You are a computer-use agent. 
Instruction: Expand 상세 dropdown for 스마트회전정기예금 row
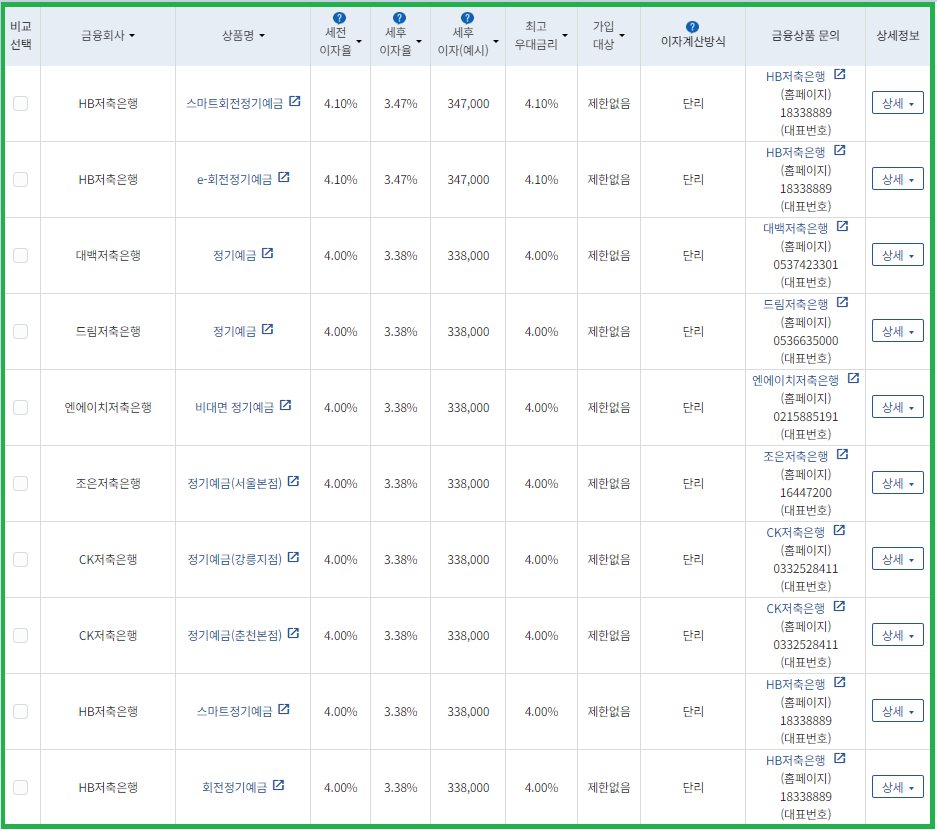coord(898,103)
